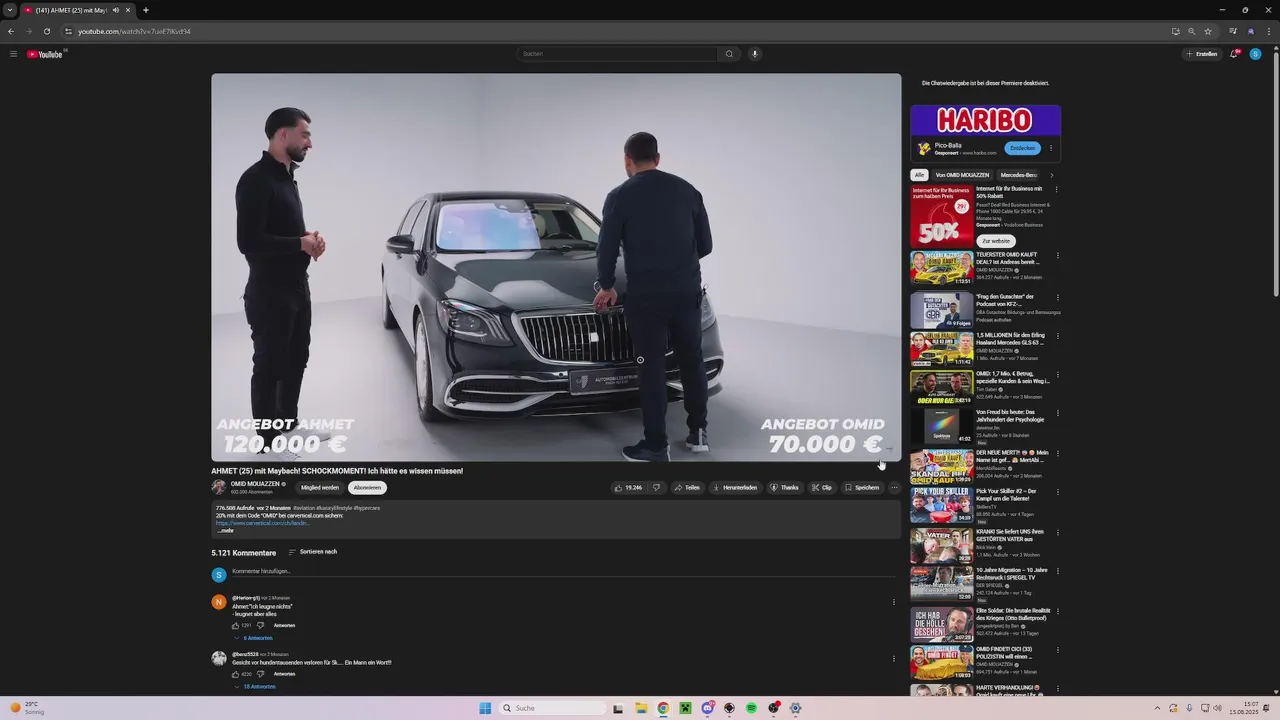This screenshot has width=1280, height=720.
Task: Expand 6 Antworten replies
Action: click(254, 638)
